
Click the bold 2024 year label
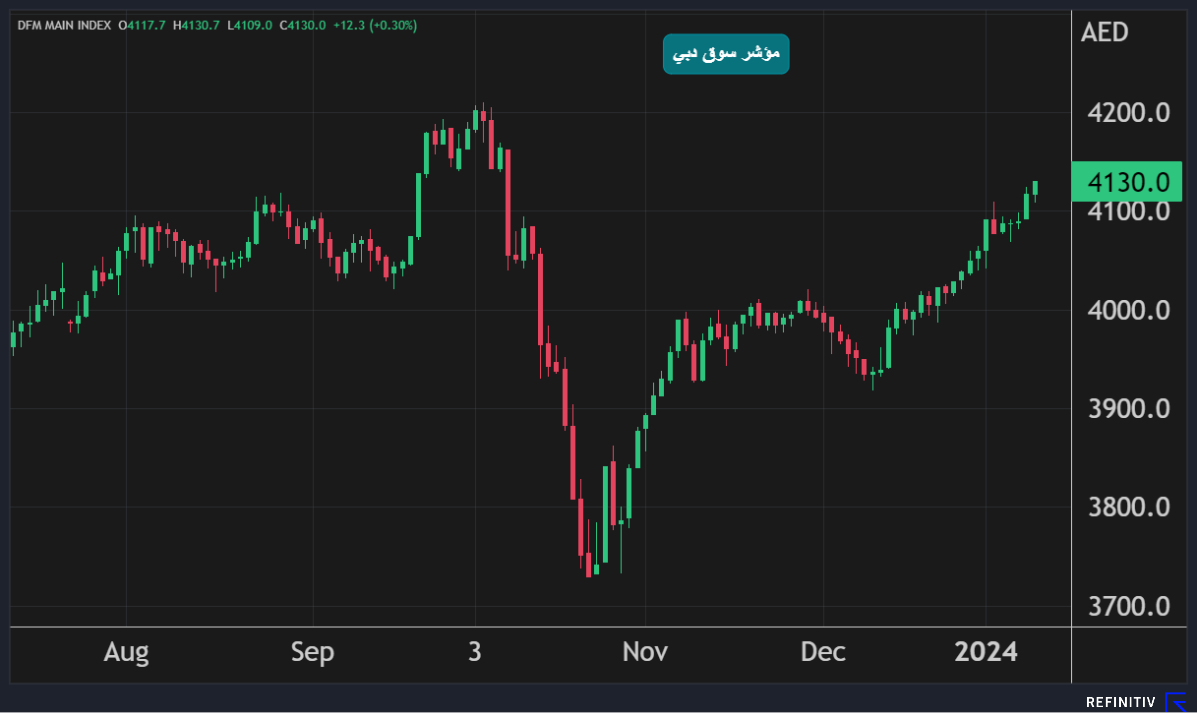point(986,653)
